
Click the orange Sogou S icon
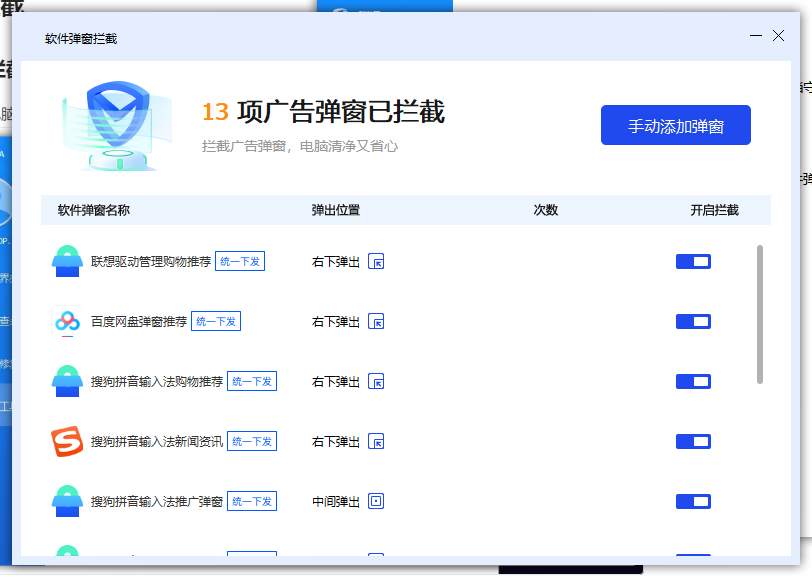[x=67, y=441]
